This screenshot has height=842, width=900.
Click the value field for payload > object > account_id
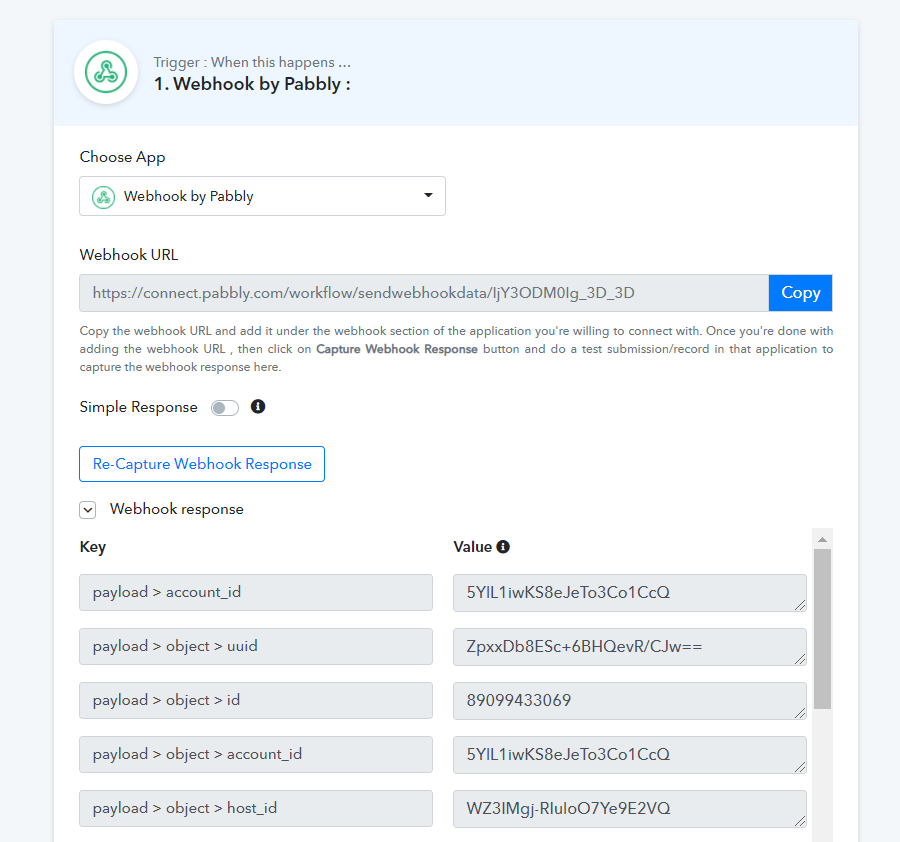tap(630, 755)
